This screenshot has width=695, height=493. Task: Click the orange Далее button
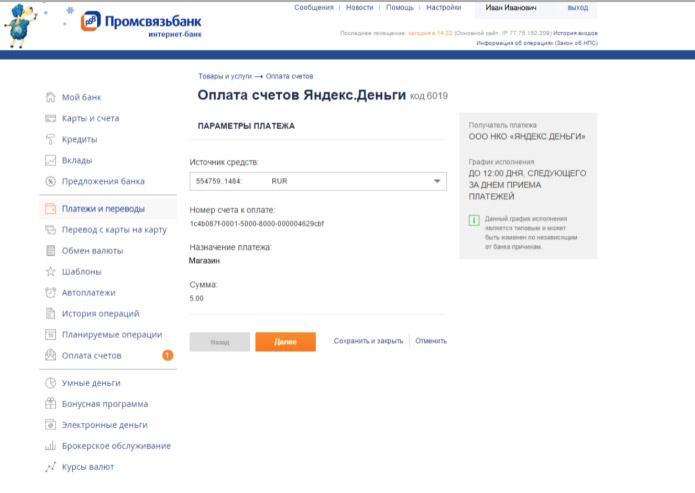pyautogui.click(x=285, y=341)
